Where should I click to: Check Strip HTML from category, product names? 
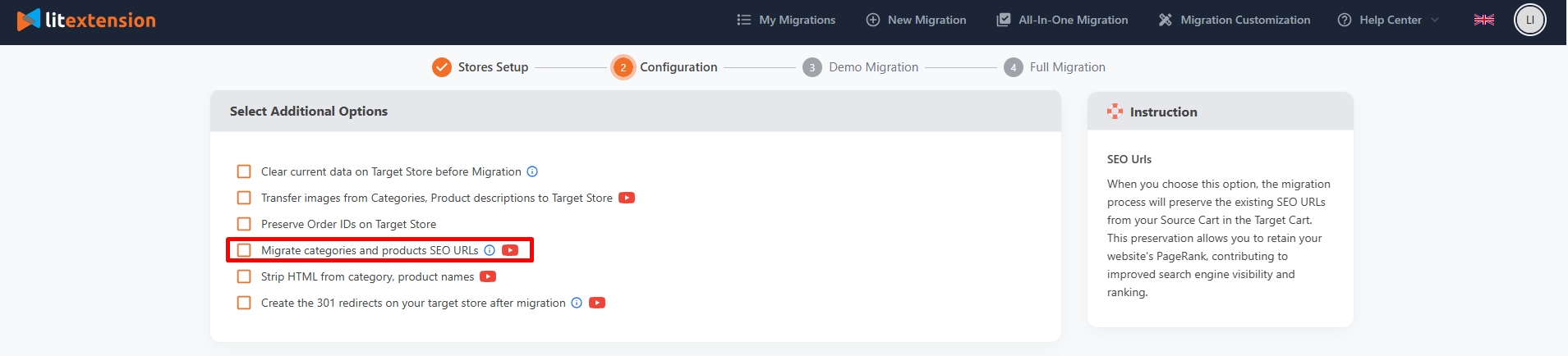tap(244, 276)
